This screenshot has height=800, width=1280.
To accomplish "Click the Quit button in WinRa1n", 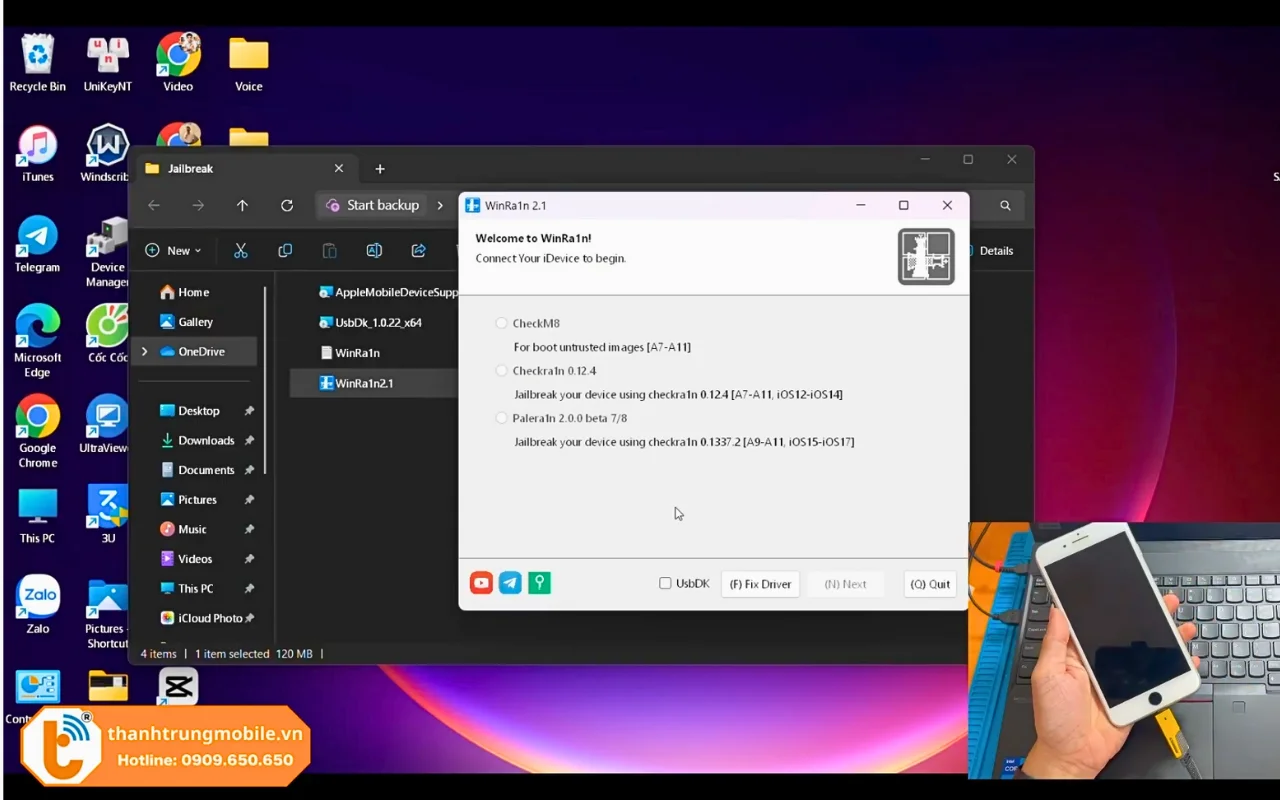I will point(930,584).
